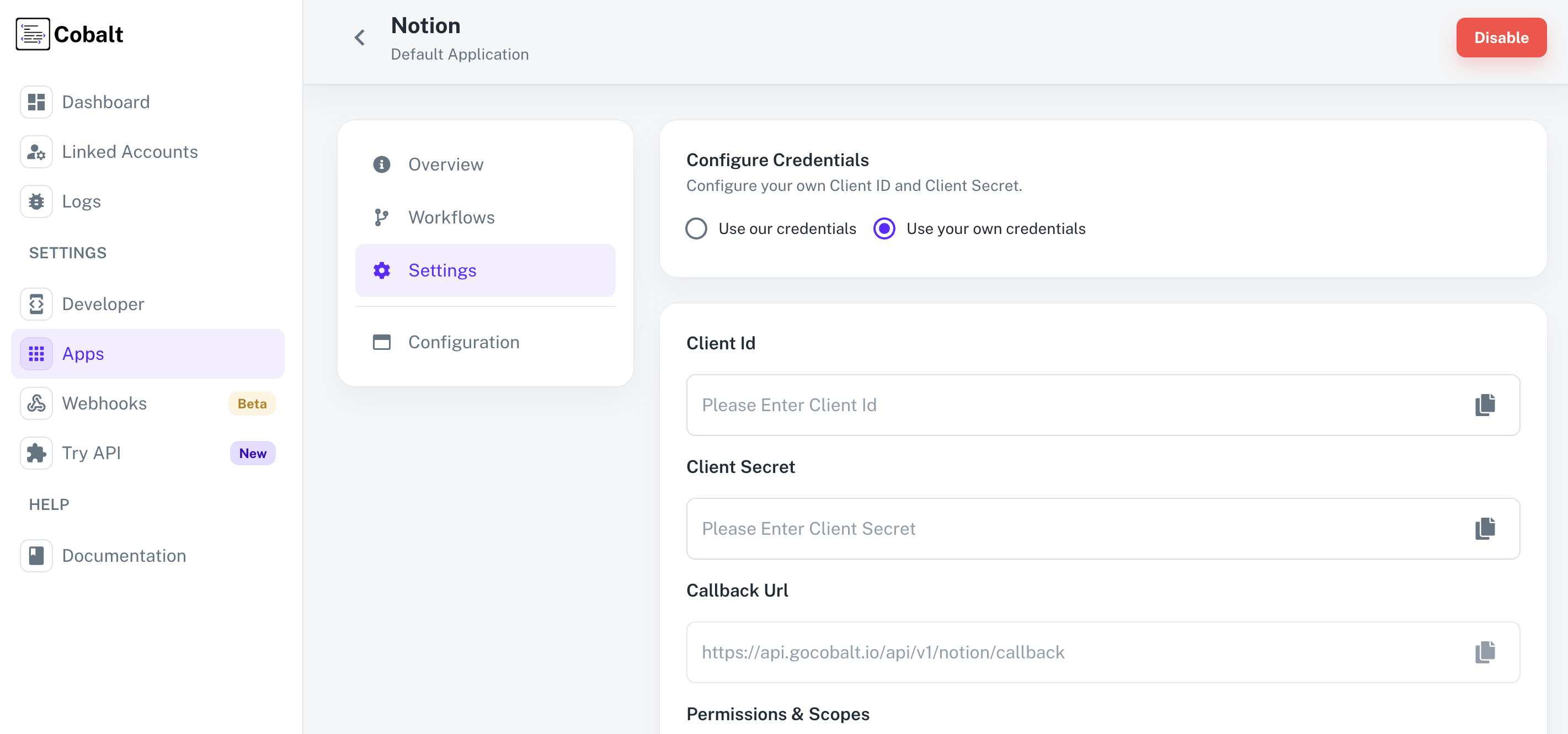Click the Try API puzzle icon
Screen dimensions: 1568x734
pyautogui.click(x=36, y=453)
